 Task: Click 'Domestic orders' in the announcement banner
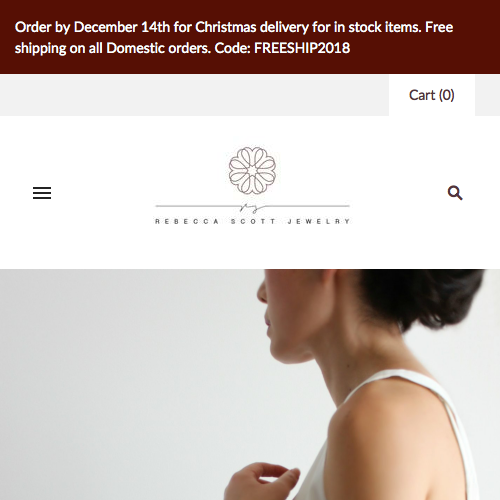coord(158,48)
